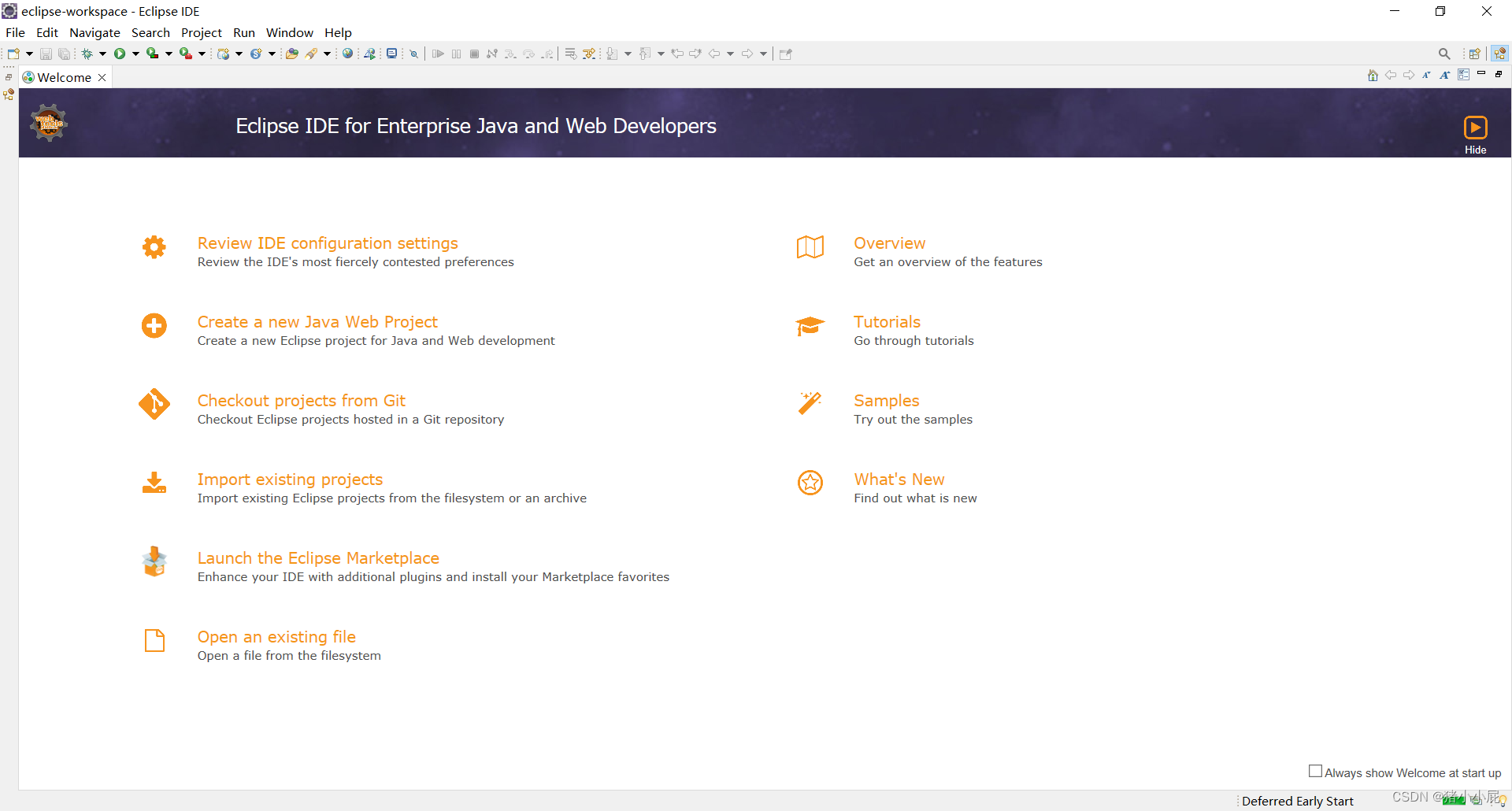Open the Navigate menu
This screenshot has width=1512, height=811.
pyautogui.click(x=94, y=32)
